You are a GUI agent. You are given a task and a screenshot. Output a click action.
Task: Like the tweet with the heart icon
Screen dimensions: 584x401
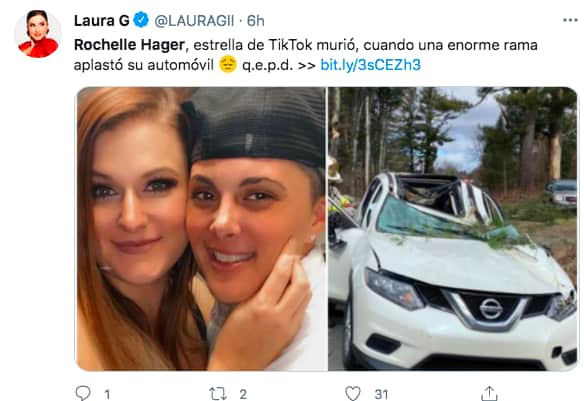(353, 393)
